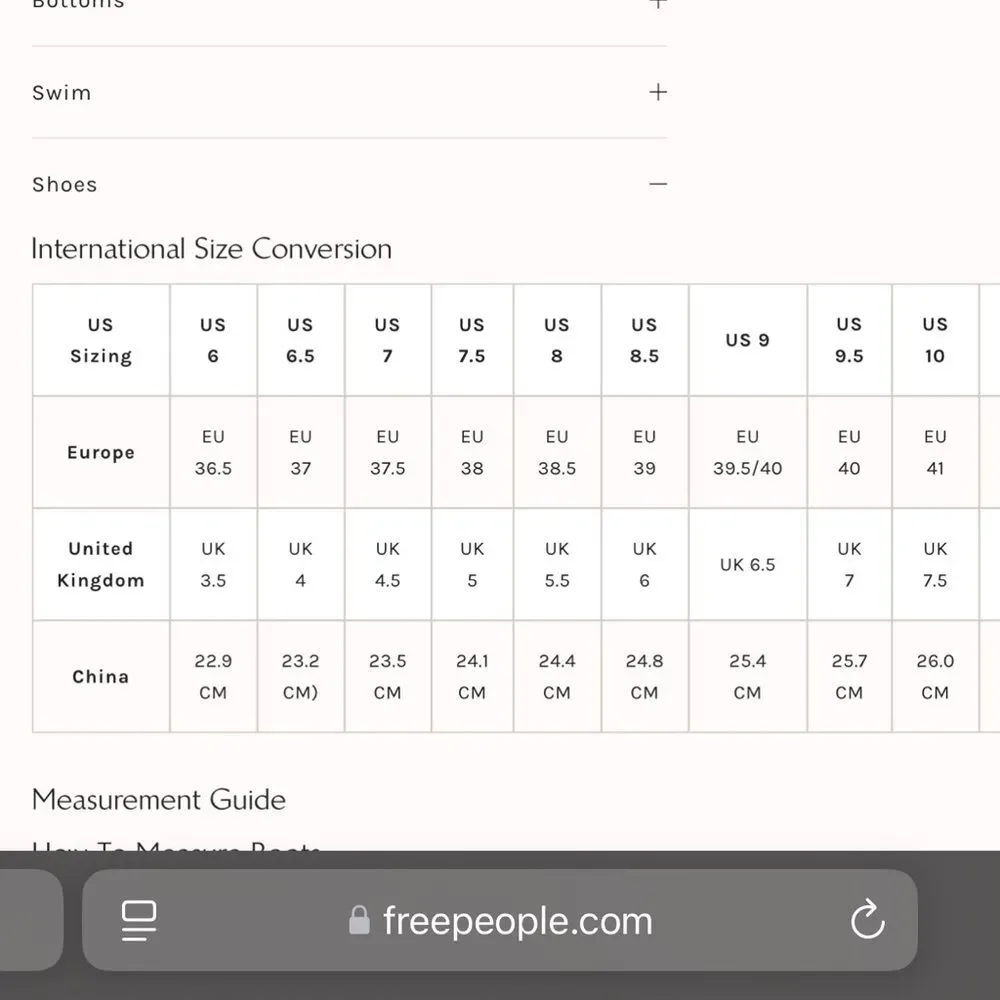
Task: Open the reader/page menu icon
Action: [x=138, y=920]
